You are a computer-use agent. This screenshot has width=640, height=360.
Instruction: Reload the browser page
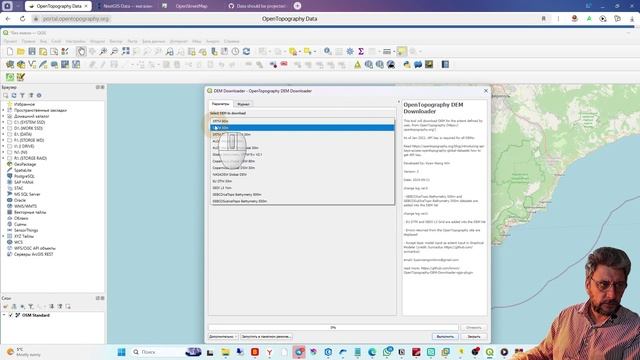[x=22, y=19]
